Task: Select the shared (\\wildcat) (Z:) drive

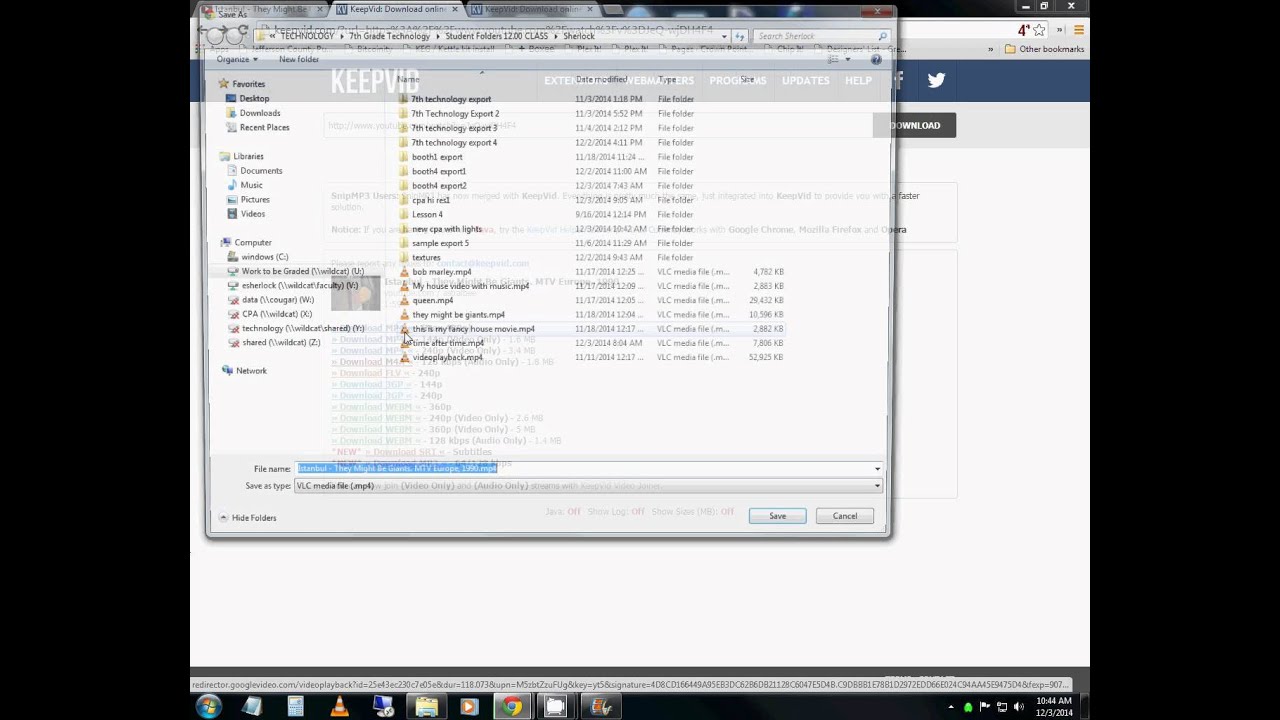Action: (281, 343)
